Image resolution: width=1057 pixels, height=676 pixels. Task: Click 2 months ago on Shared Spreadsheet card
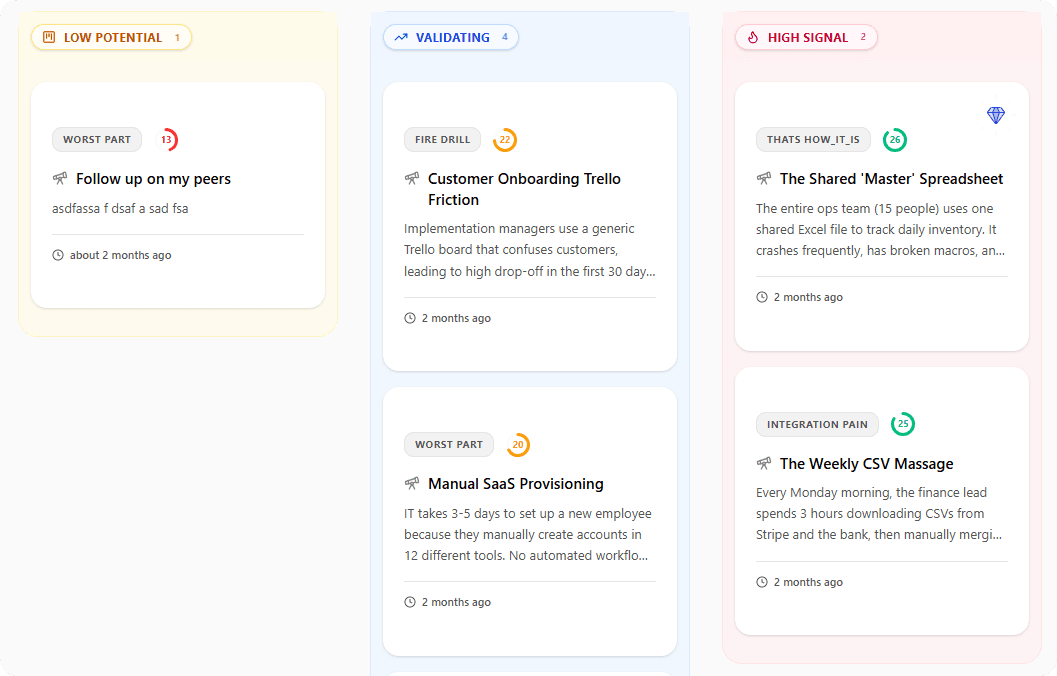(x=808, y=297)
